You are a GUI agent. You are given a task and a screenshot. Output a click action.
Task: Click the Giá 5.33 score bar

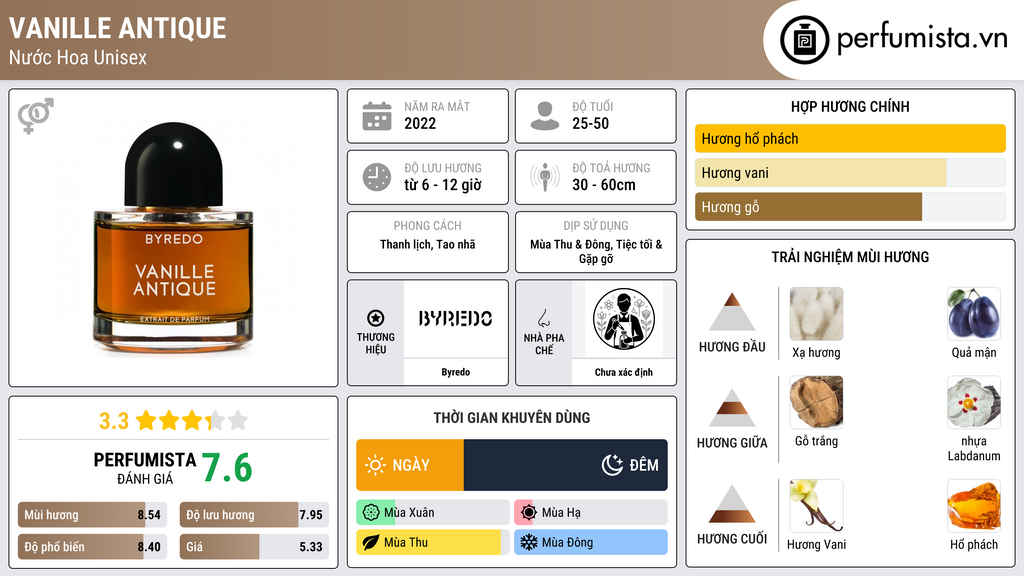[x=254, y=547]
